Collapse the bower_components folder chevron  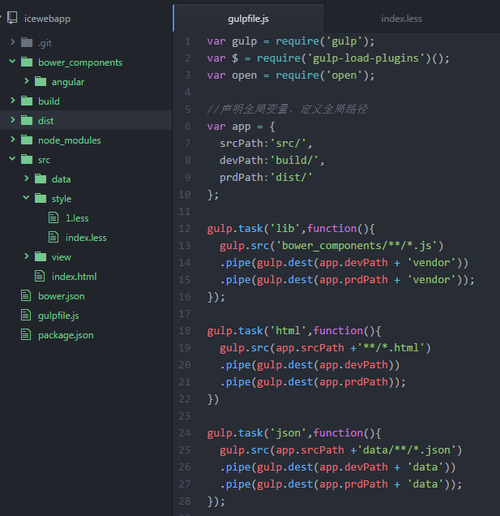click(12, 61)
